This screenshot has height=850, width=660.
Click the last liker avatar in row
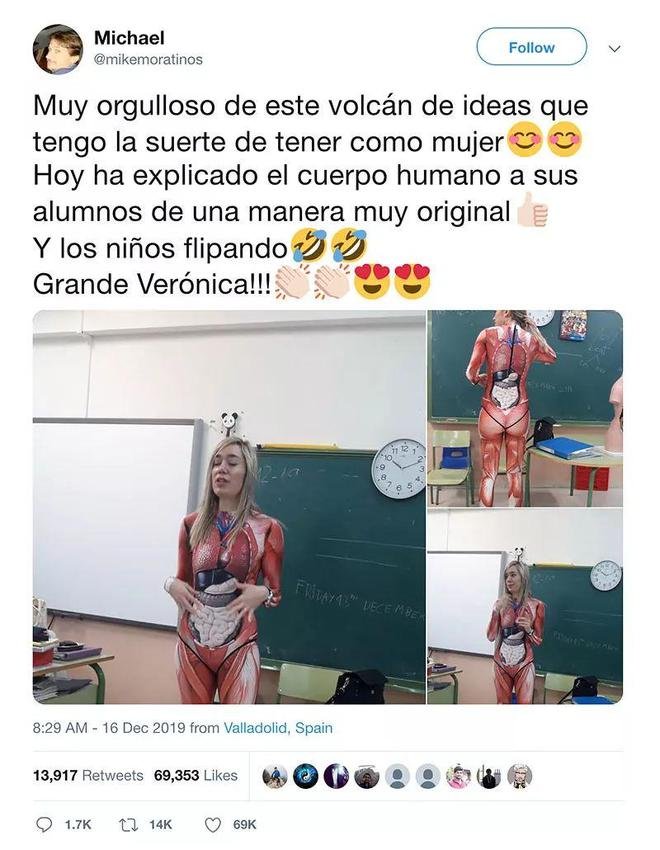[x=519, y=777]
